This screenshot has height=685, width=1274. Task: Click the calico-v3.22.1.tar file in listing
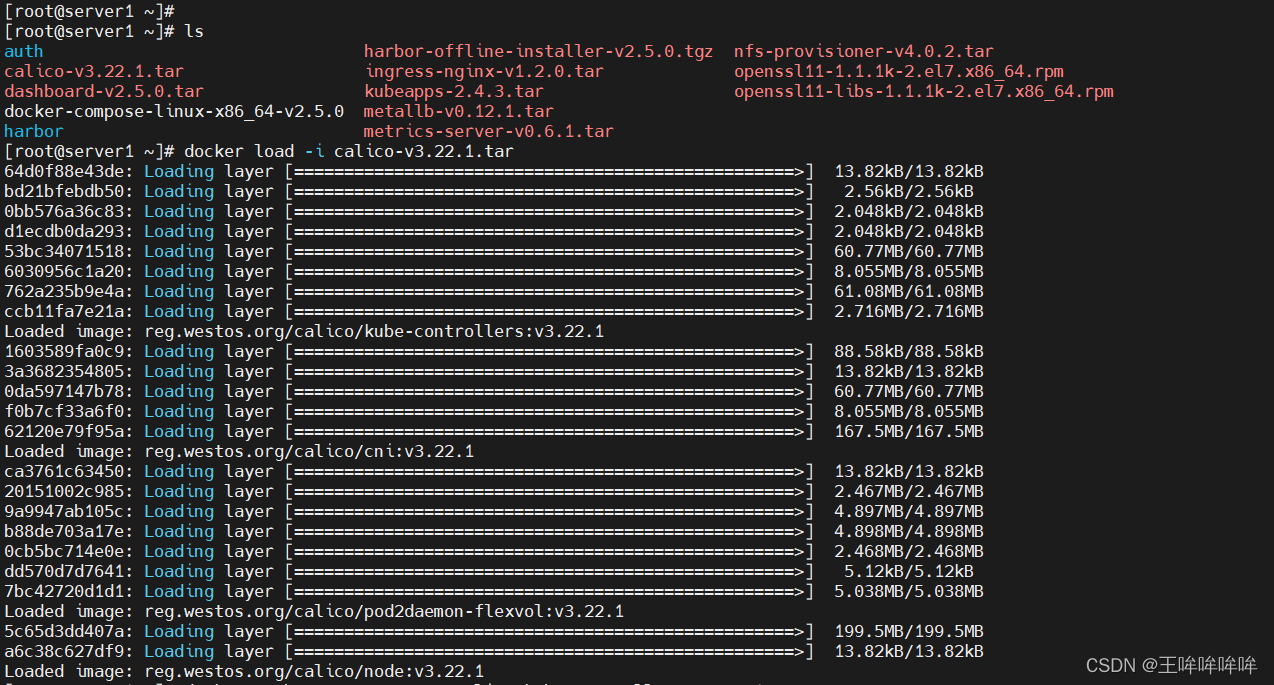94,71
